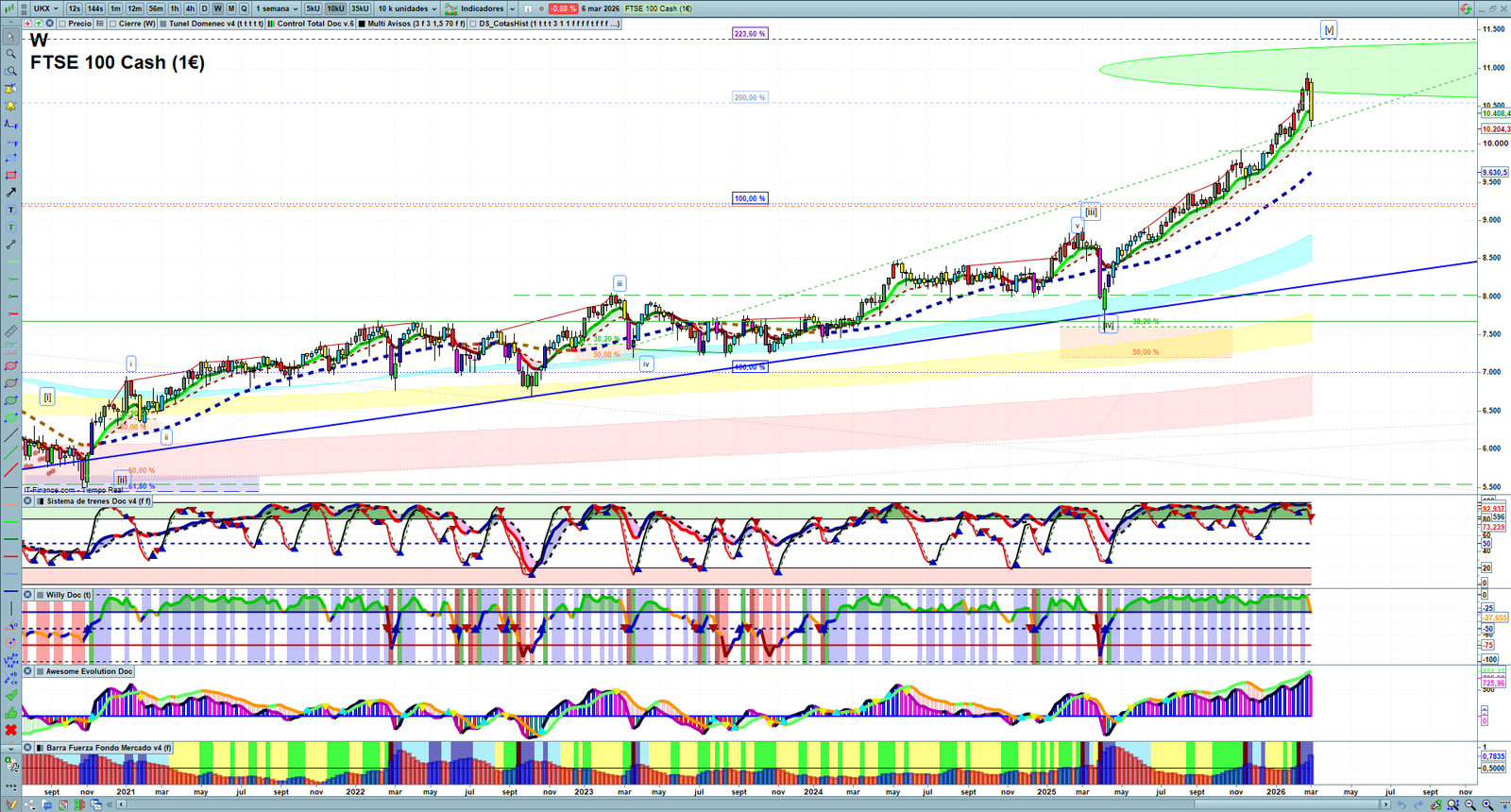Choose the red ellipse drawing tool
1511x812 pixels.
[x=10, y=366]
